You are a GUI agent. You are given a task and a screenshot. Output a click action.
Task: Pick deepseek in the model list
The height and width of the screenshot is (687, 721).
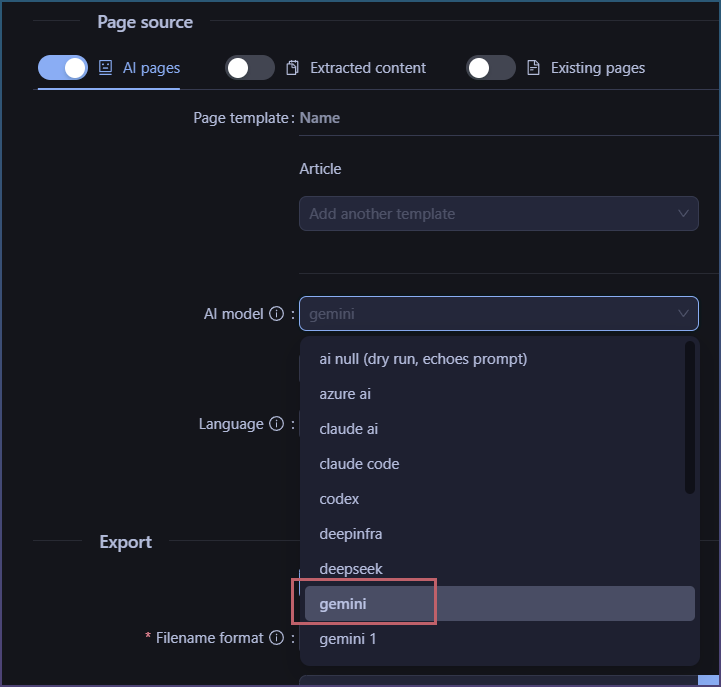click(499, 568)
